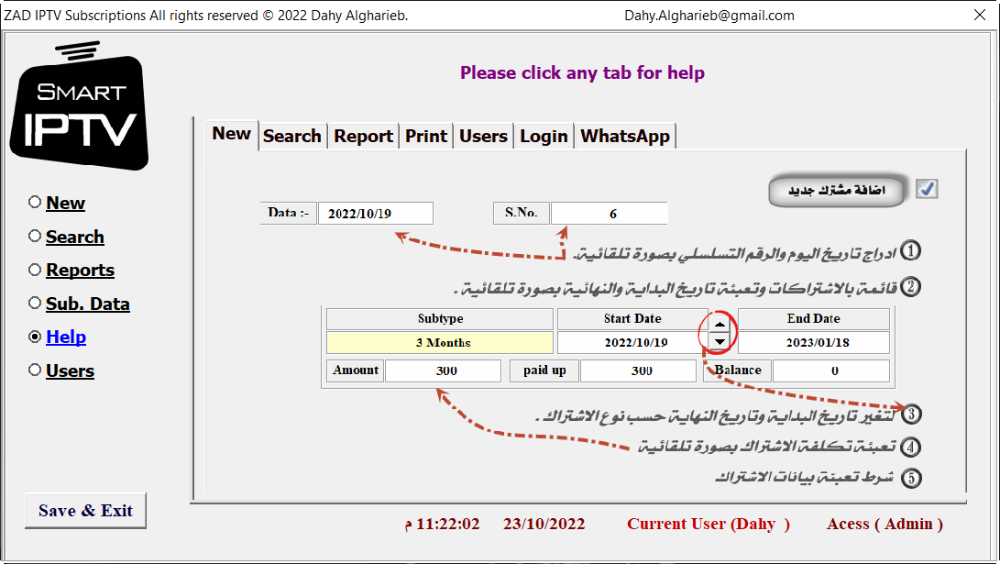Open the 3 Months subtype field
Image resolution: width=1000 pixels, height=564 pixels.
(440, 343)
